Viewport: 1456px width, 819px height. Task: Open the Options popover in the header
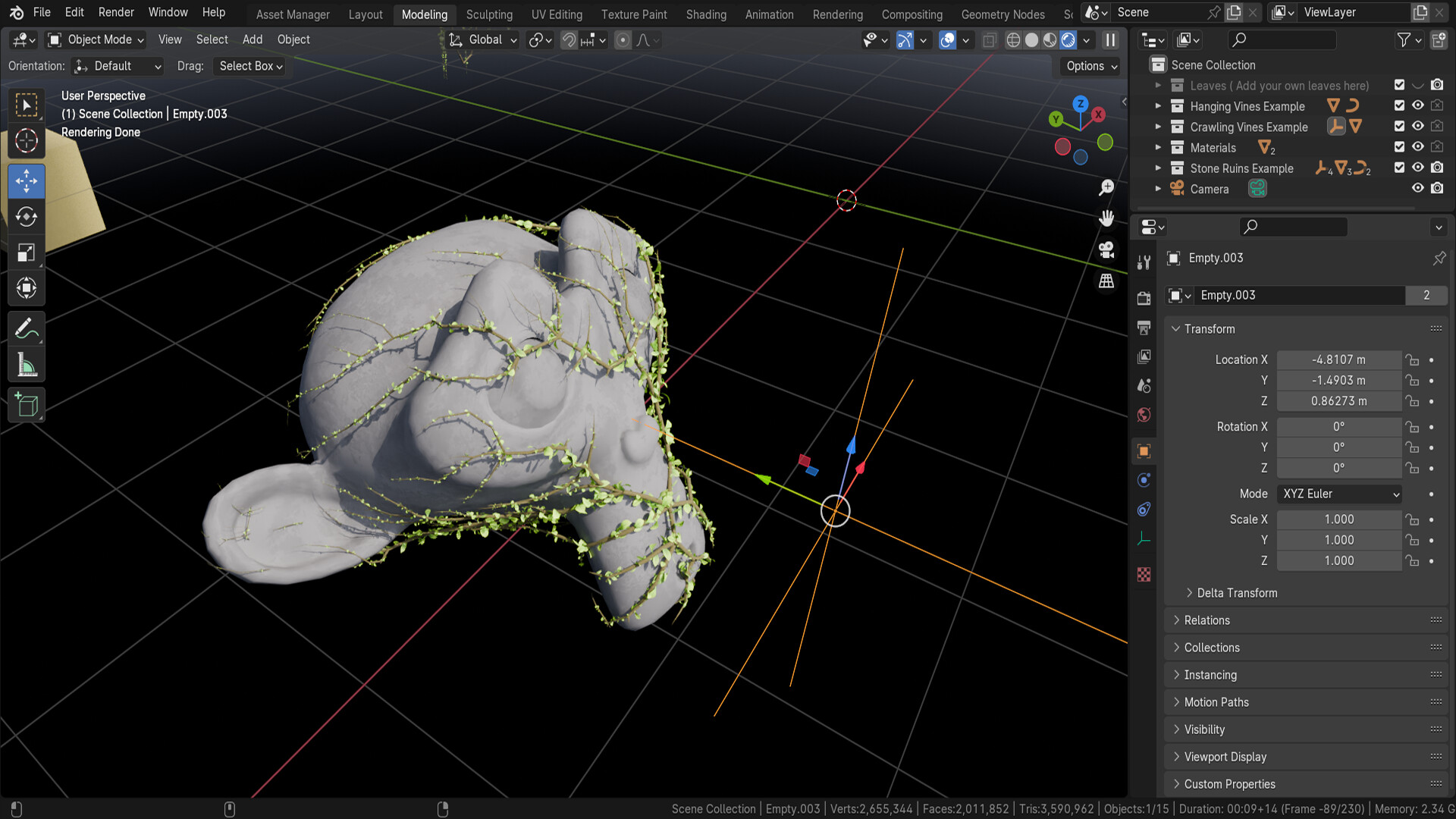pyautogui.click(x=1090, y=66)
